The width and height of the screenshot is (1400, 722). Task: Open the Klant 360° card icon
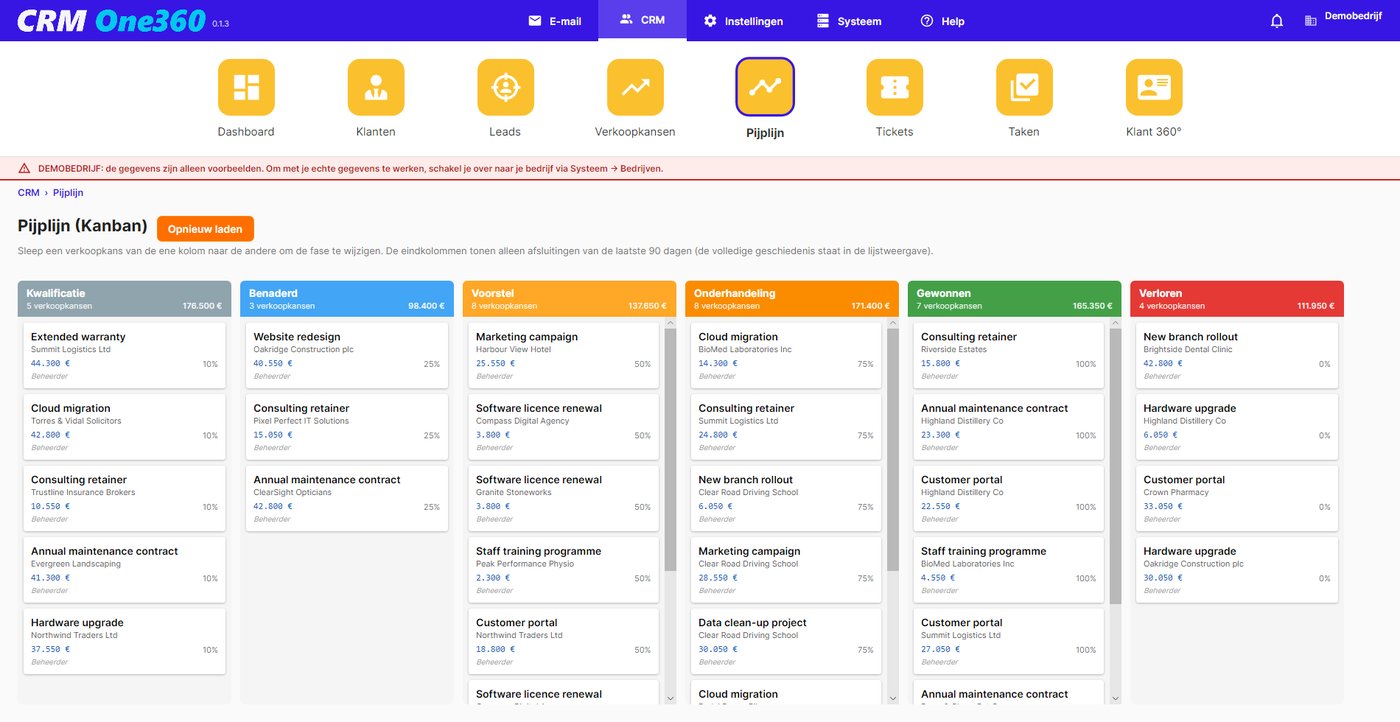coord(1154,87)
